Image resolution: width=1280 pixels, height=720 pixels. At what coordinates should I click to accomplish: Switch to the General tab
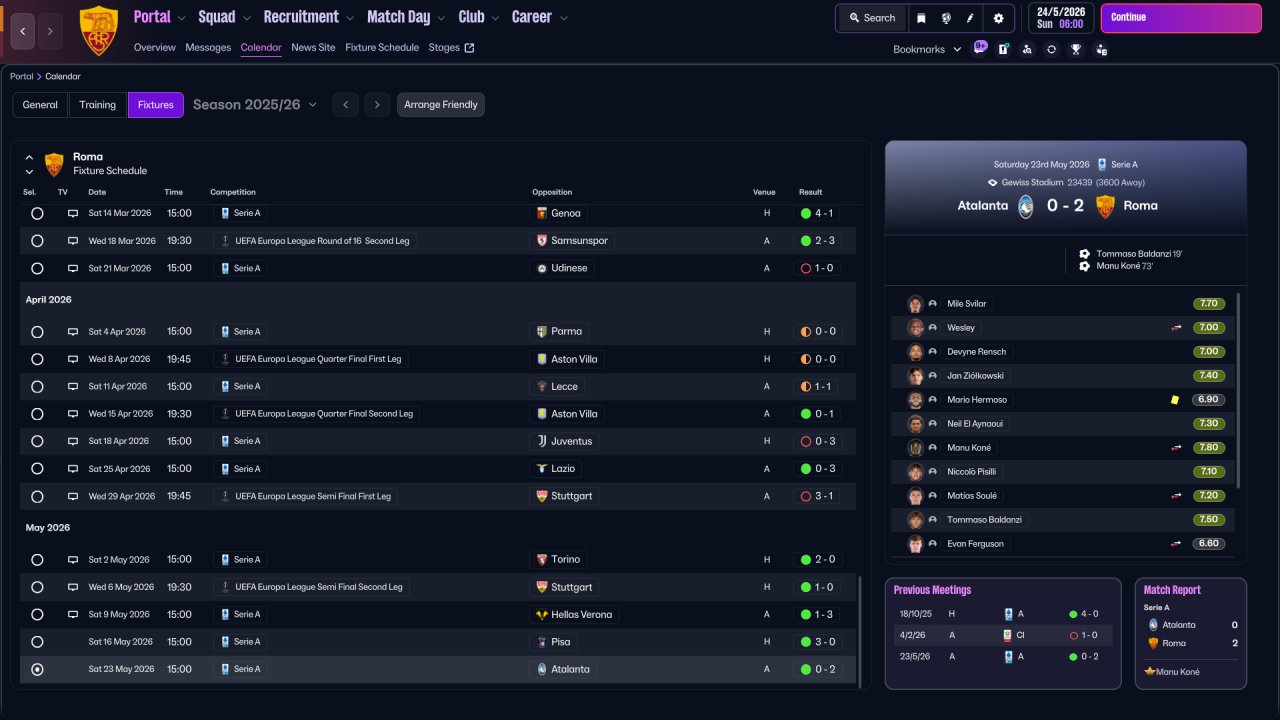pos(40,105)
